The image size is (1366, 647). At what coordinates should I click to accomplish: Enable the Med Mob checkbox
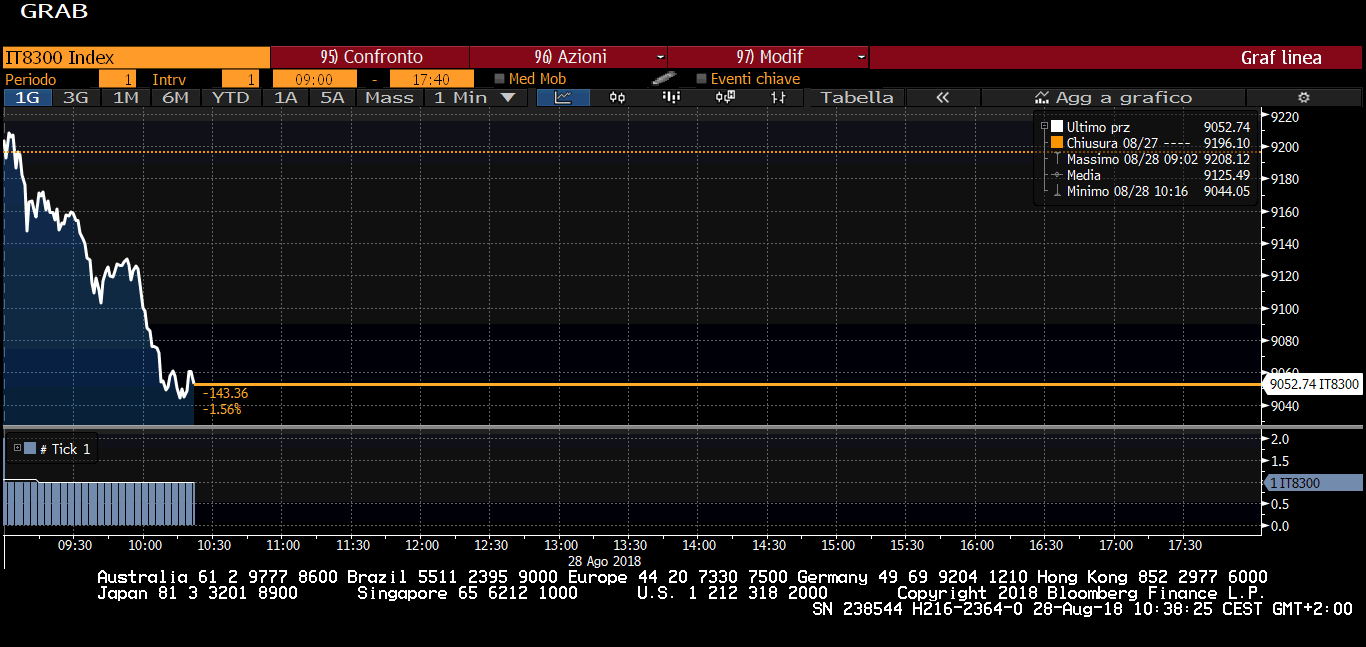[500, 78]
